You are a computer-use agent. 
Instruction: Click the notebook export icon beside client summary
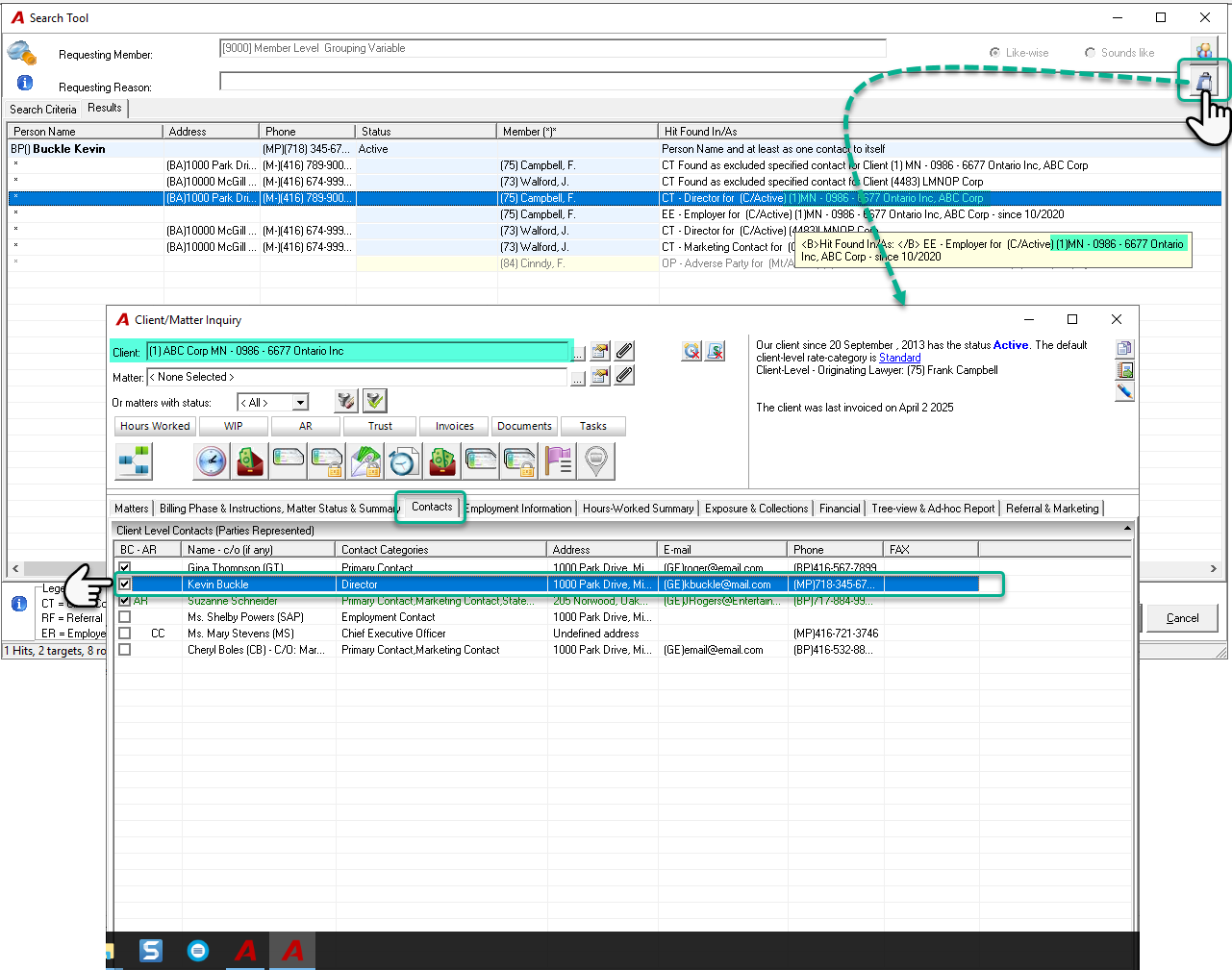pyautogui.click(x=1124, y=370)
